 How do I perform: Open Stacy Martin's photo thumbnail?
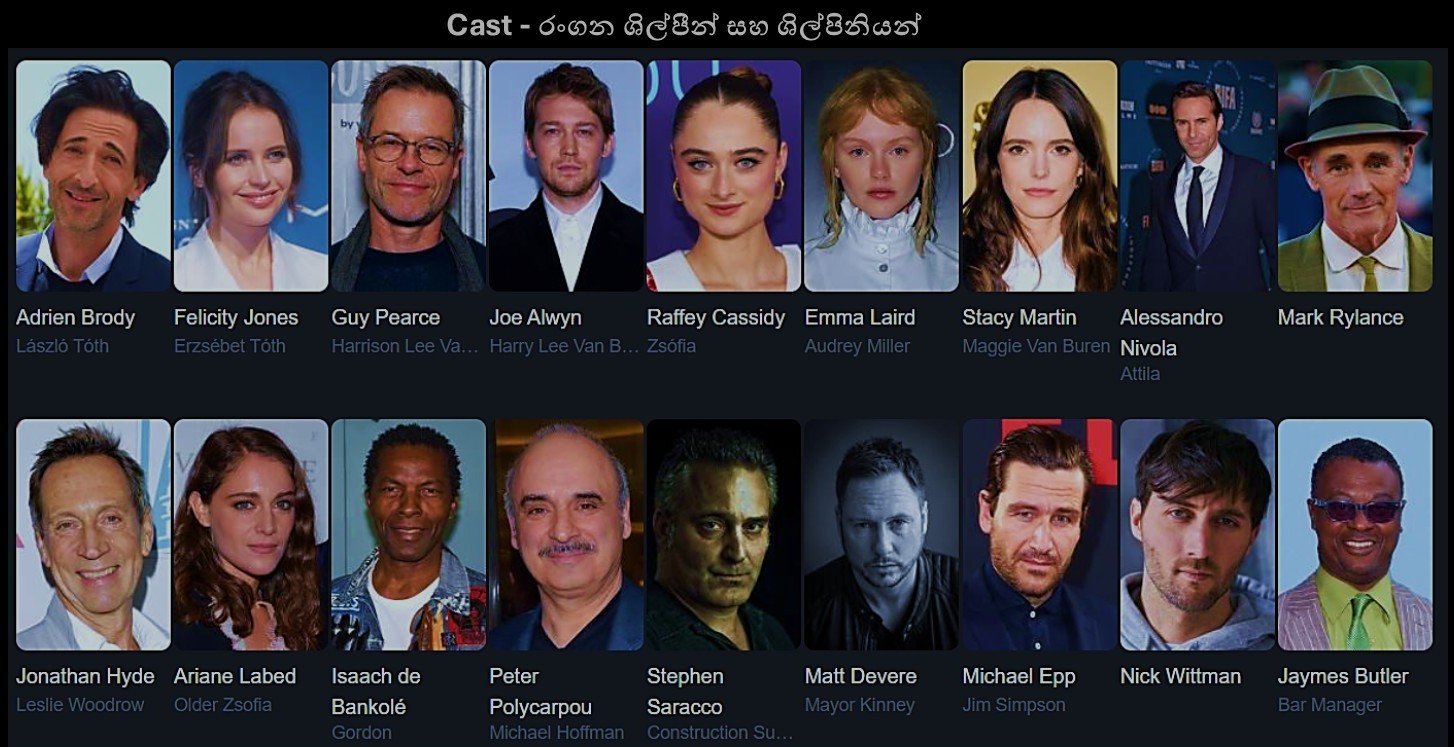point(1040,176)
